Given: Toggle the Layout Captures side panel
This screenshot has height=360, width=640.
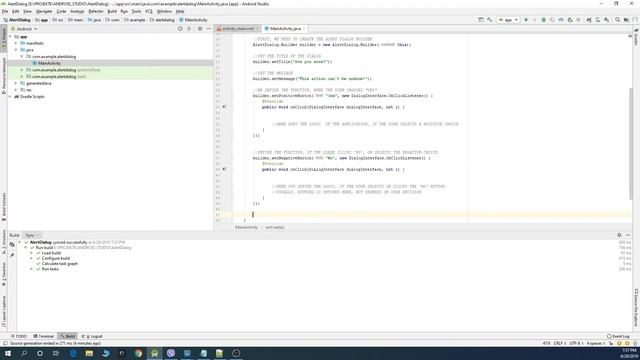Looking at the screenshot, I should click(4, 311).
